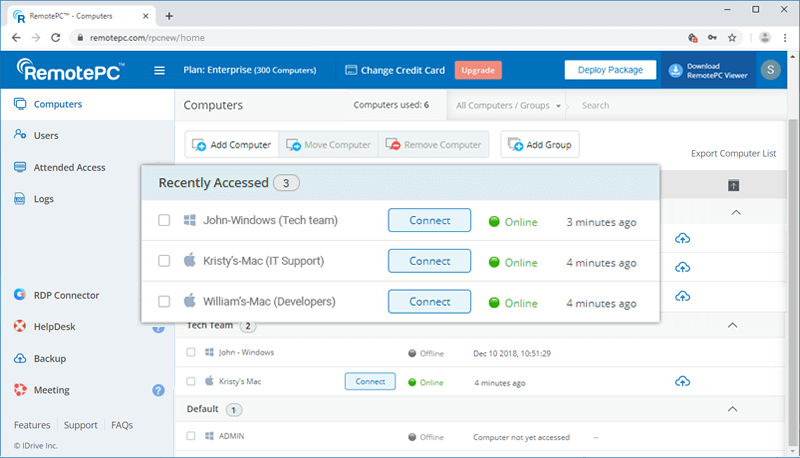Tick the checkbox for Kristy's Mac in Tech Team
Screen dimensions: 800x458
[x=191, y=381]
